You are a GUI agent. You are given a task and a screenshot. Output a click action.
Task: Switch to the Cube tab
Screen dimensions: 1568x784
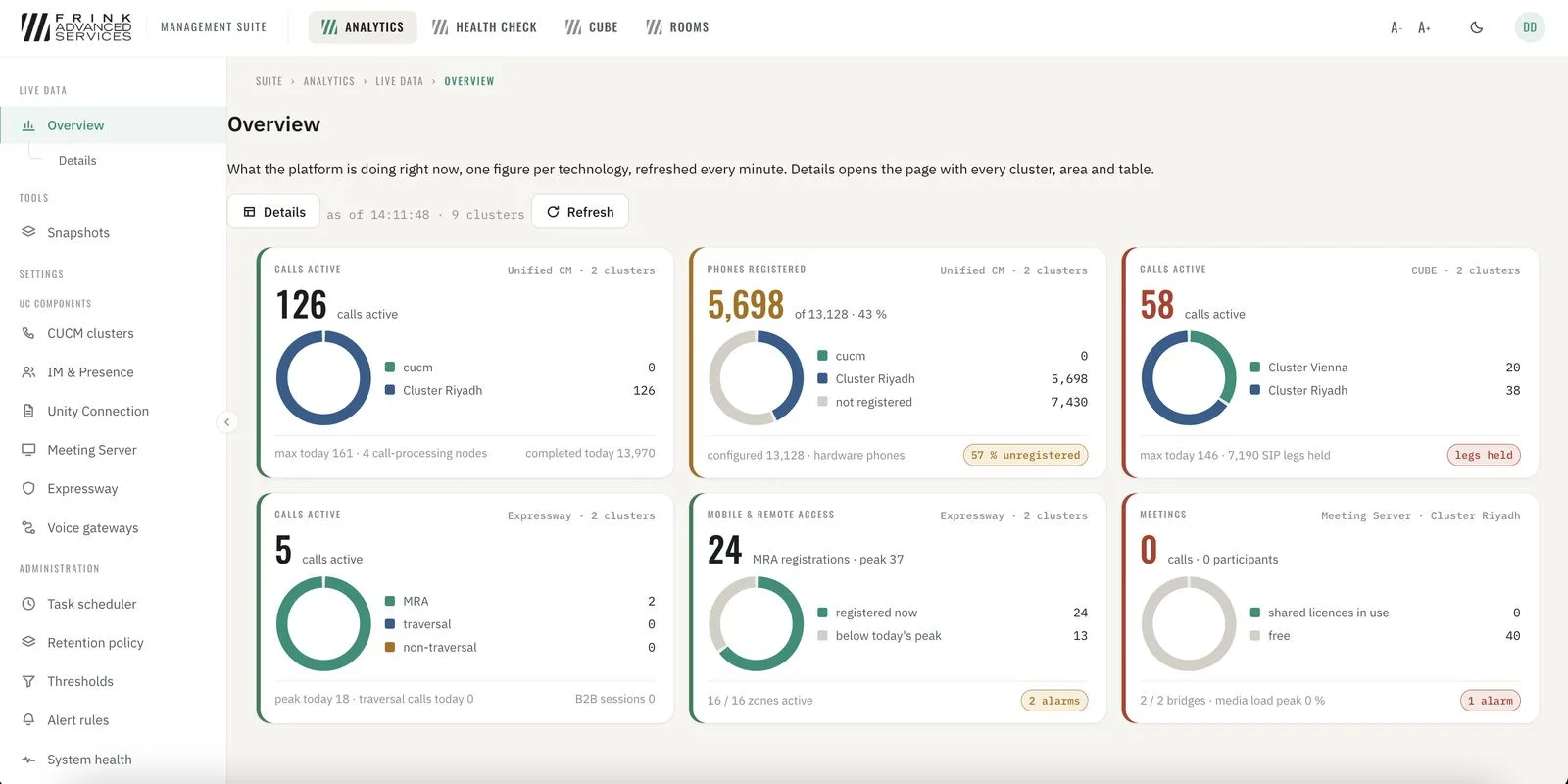click(591, 27)
